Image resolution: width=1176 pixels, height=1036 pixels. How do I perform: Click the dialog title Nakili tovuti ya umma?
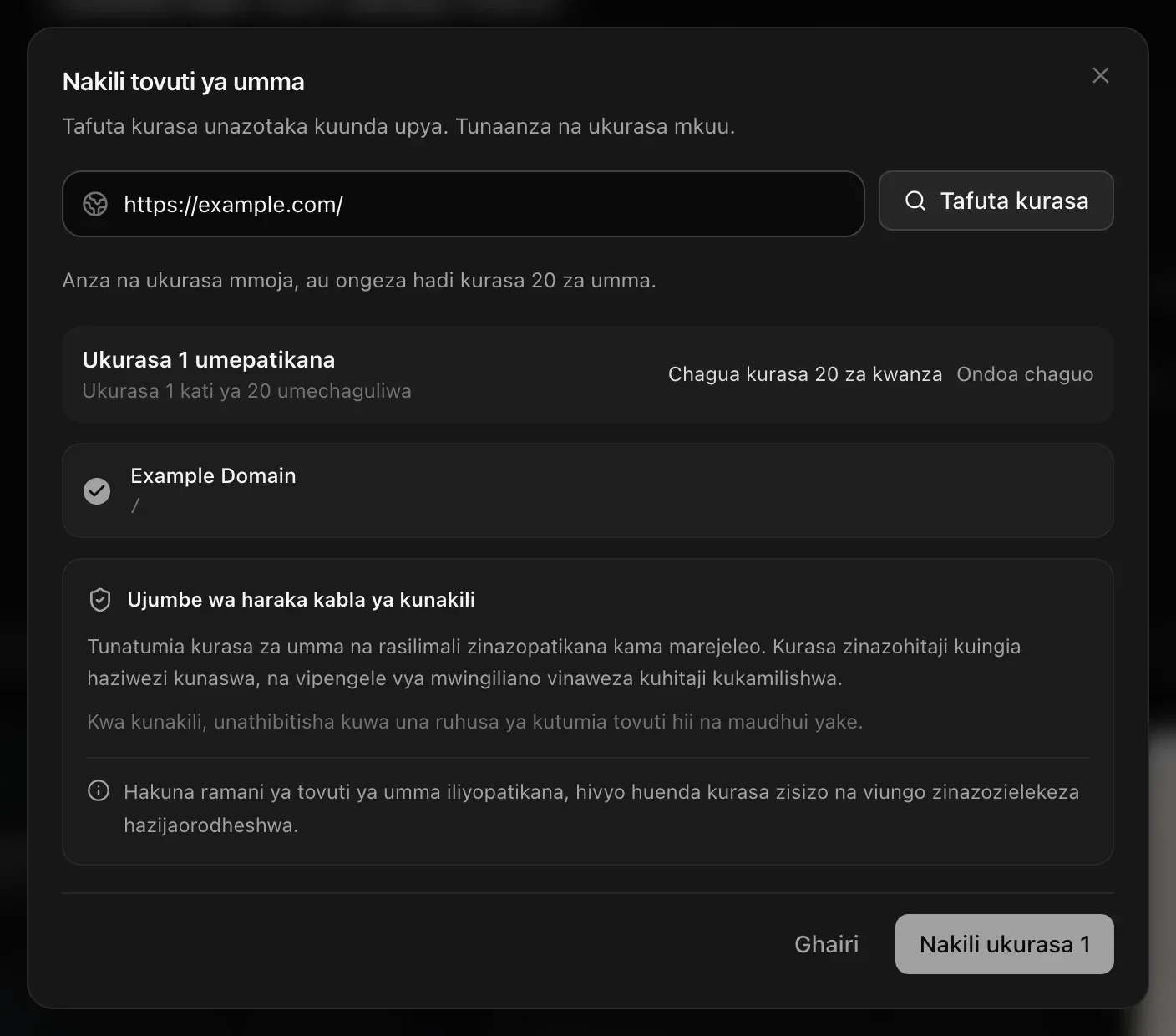pyautogui.click(x=184, y=82)
